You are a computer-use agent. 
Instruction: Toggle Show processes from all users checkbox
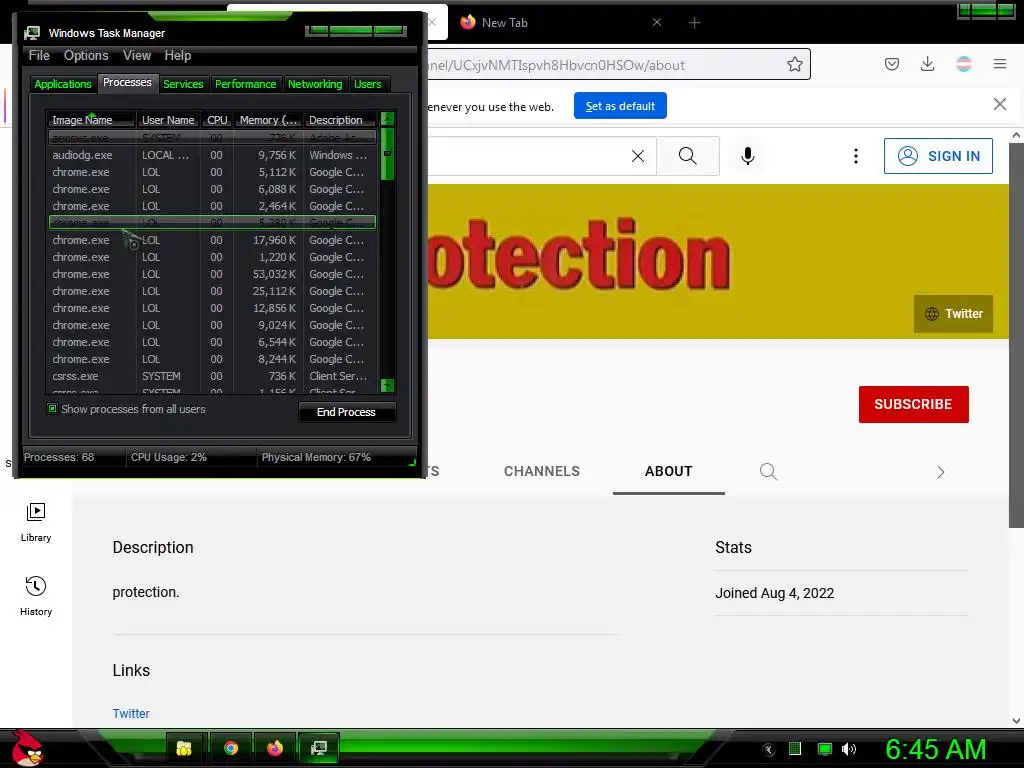pyautogui.click(x=52, y=409)
